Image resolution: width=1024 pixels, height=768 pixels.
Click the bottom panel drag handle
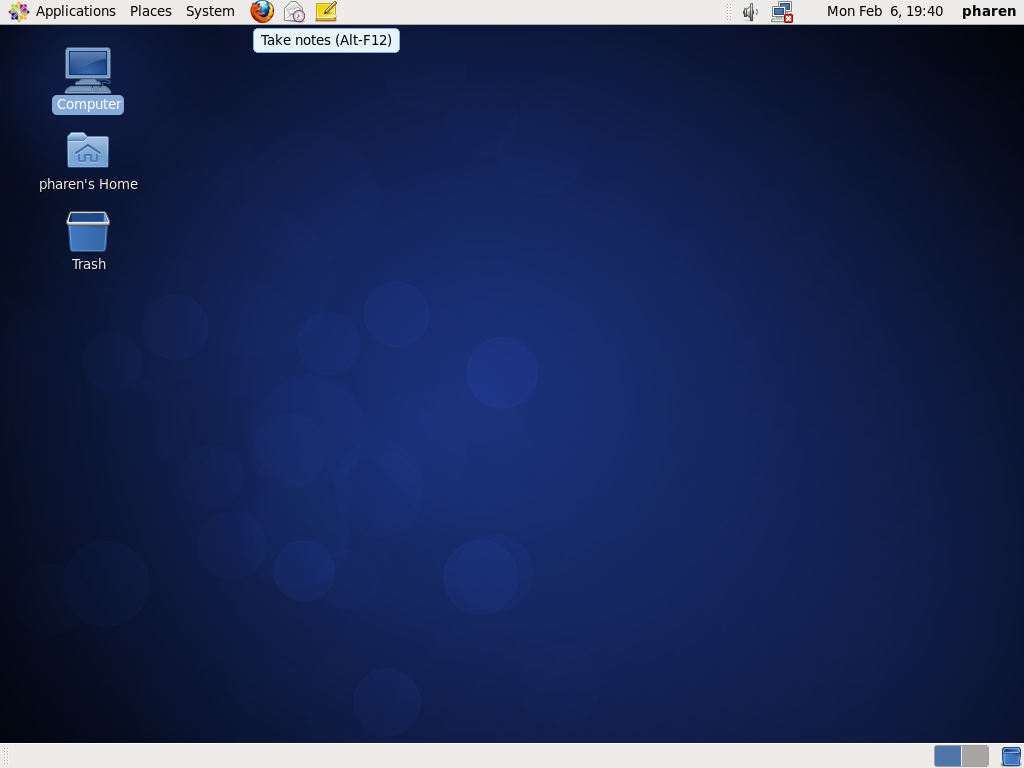pyautogui.click(x=4, y=756)
